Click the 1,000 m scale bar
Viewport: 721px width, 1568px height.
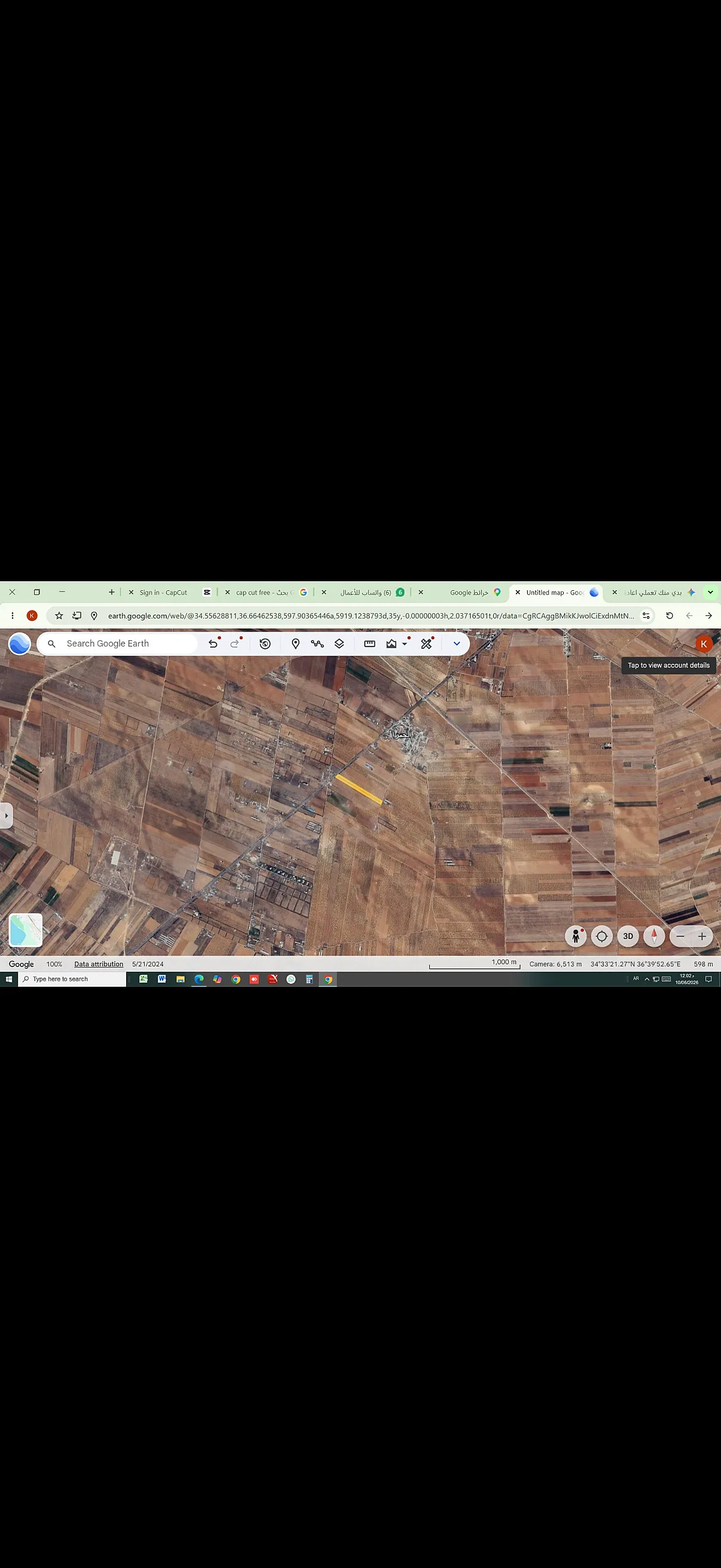click(475, 963)
